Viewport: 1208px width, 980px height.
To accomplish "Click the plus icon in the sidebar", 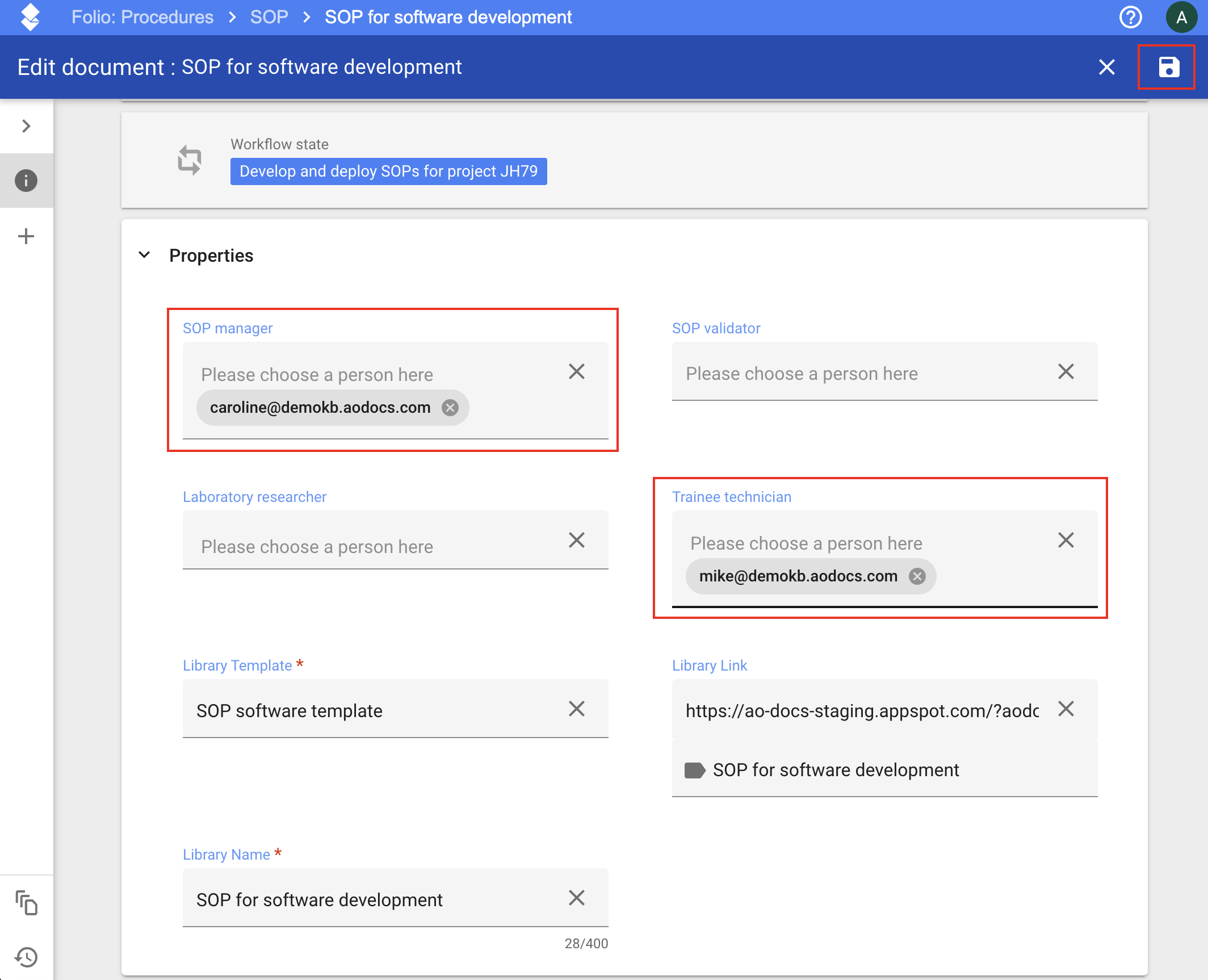I will click(x=26, y=236).
